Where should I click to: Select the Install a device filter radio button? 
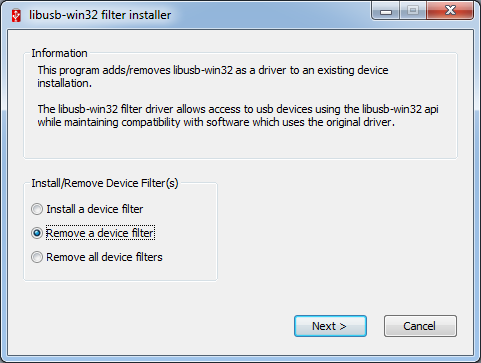[x=37, y=209]
